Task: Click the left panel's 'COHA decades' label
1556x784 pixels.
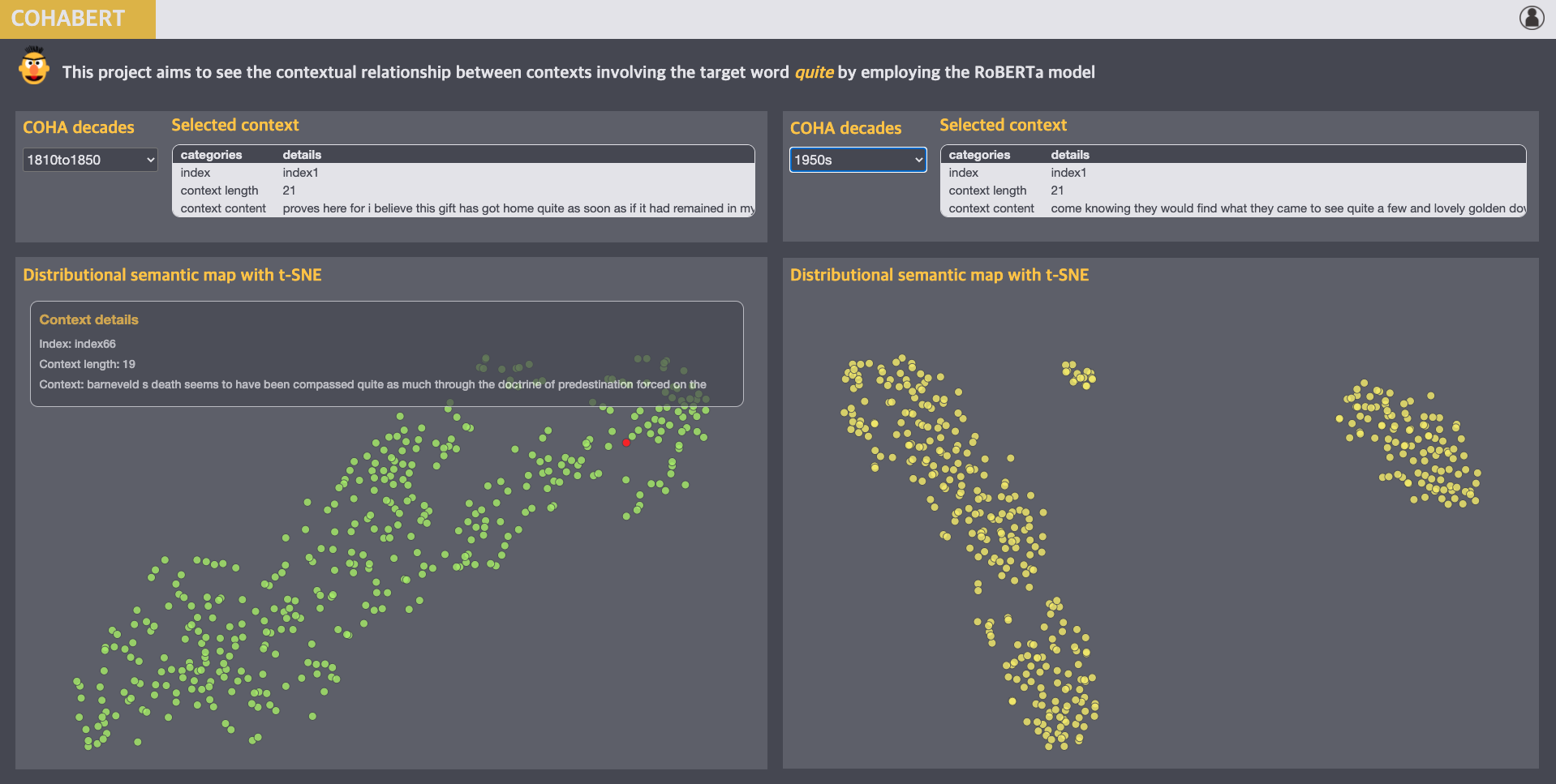Action: (x=79, y=127)
